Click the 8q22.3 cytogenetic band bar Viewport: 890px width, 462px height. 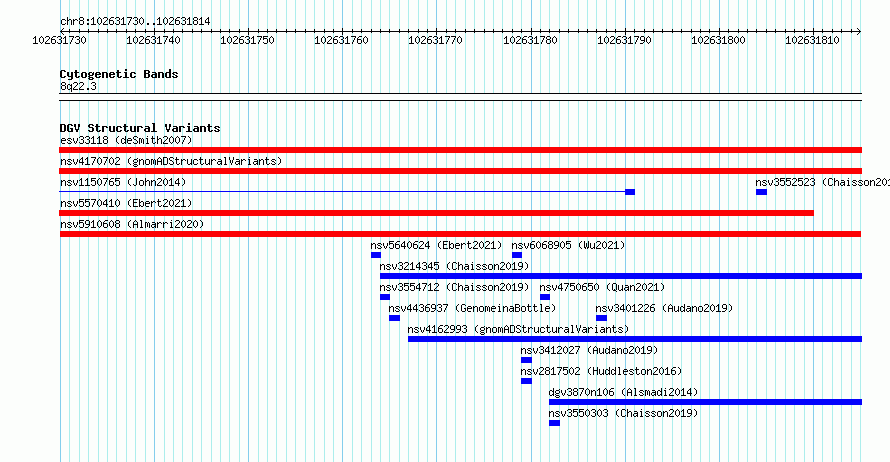click(x=460, y=97)
